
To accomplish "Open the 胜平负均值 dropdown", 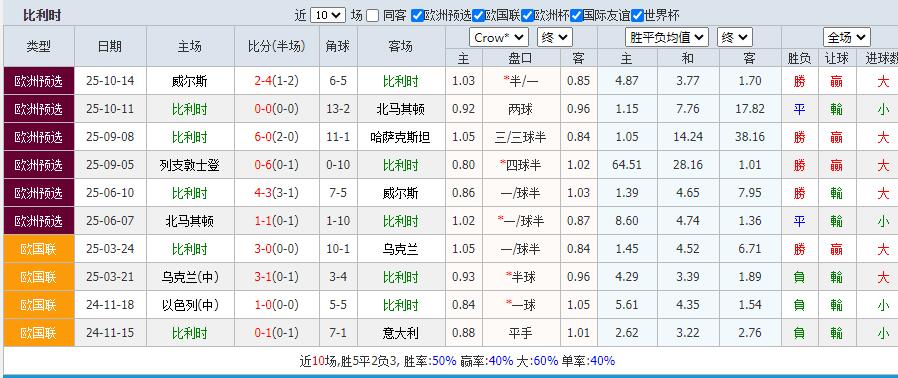I will coord(667,38).
